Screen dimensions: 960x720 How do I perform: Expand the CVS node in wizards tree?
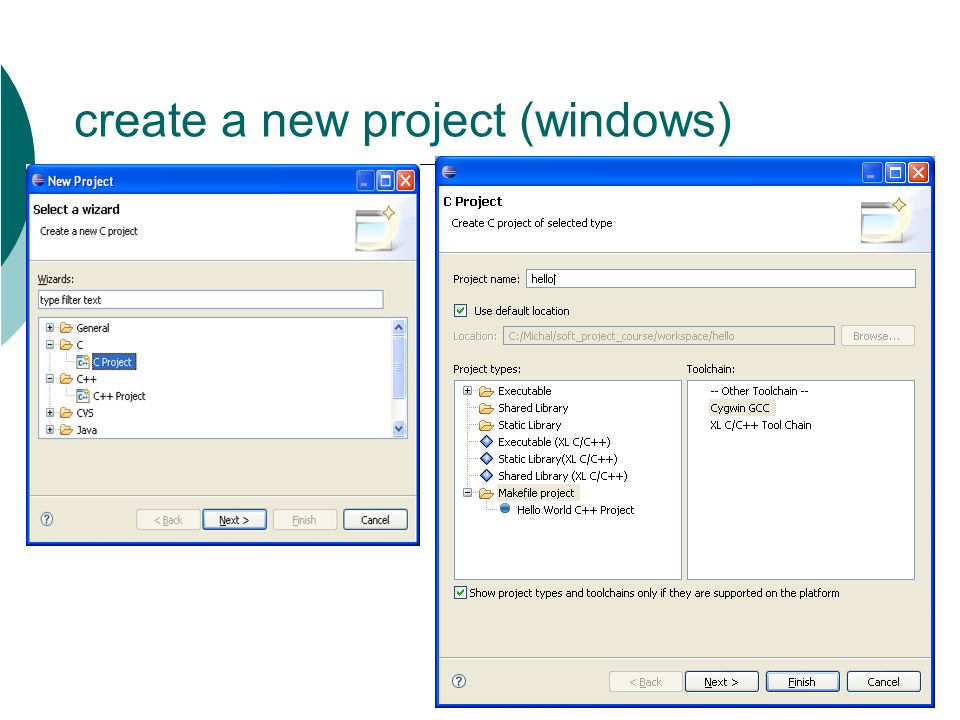(50, 413)
